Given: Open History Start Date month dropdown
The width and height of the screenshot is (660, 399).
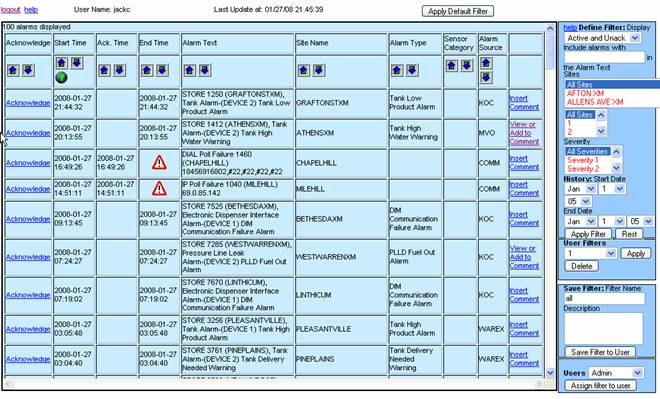Looking at the screenshot, I should point(580,189).
